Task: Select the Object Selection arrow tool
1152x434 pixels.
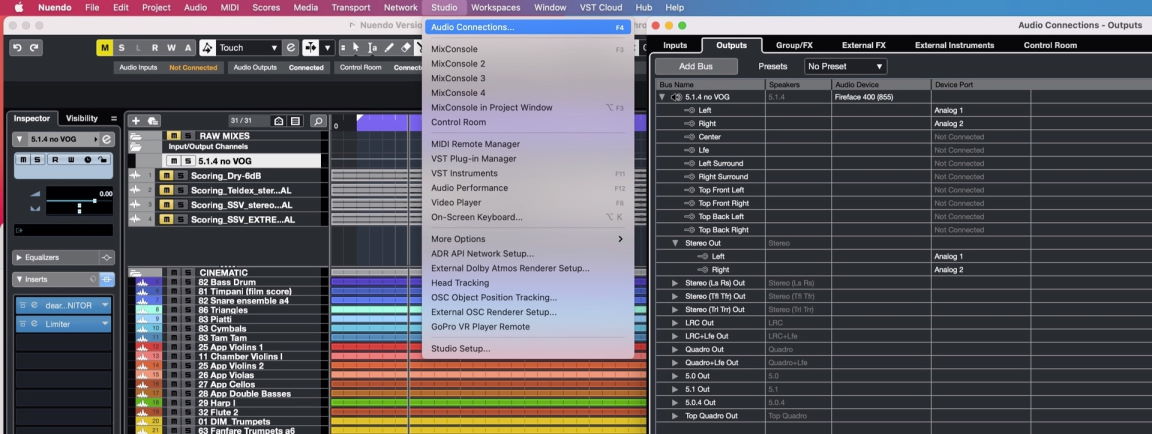Action: 356,48
